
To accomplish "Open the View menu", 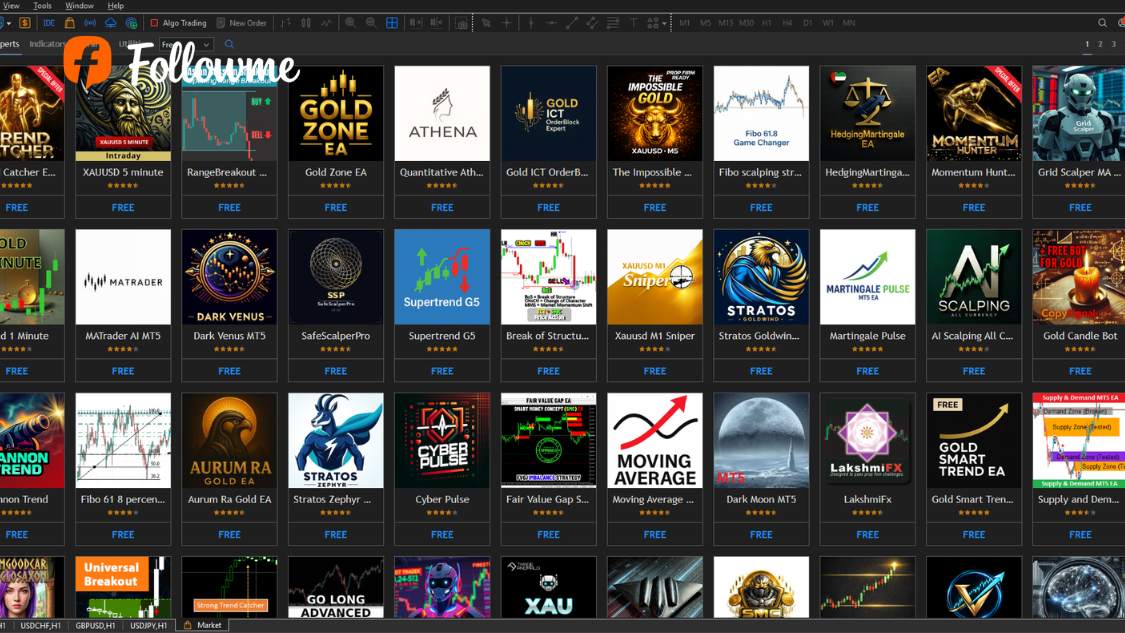I will tap(10, 6).
